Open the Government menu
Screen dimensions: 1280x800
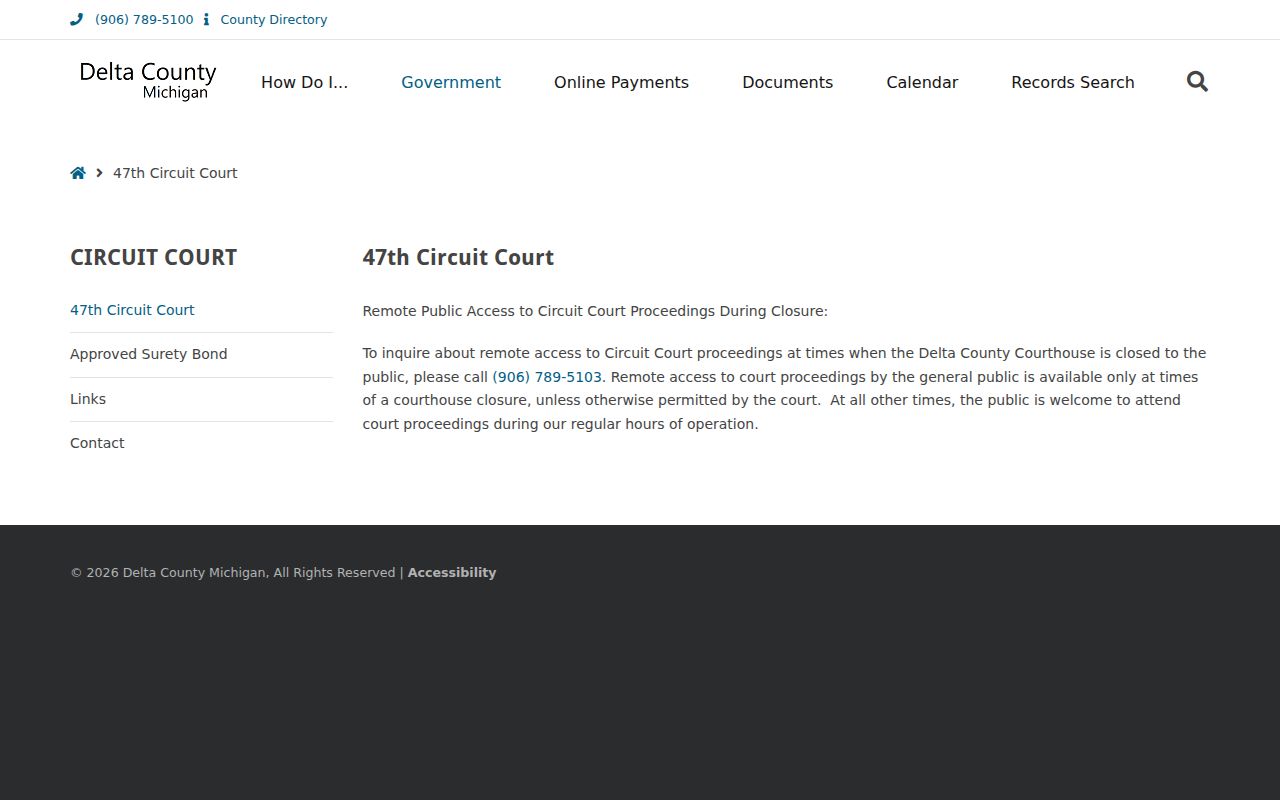pyautogui.click(x=451, y=82)
